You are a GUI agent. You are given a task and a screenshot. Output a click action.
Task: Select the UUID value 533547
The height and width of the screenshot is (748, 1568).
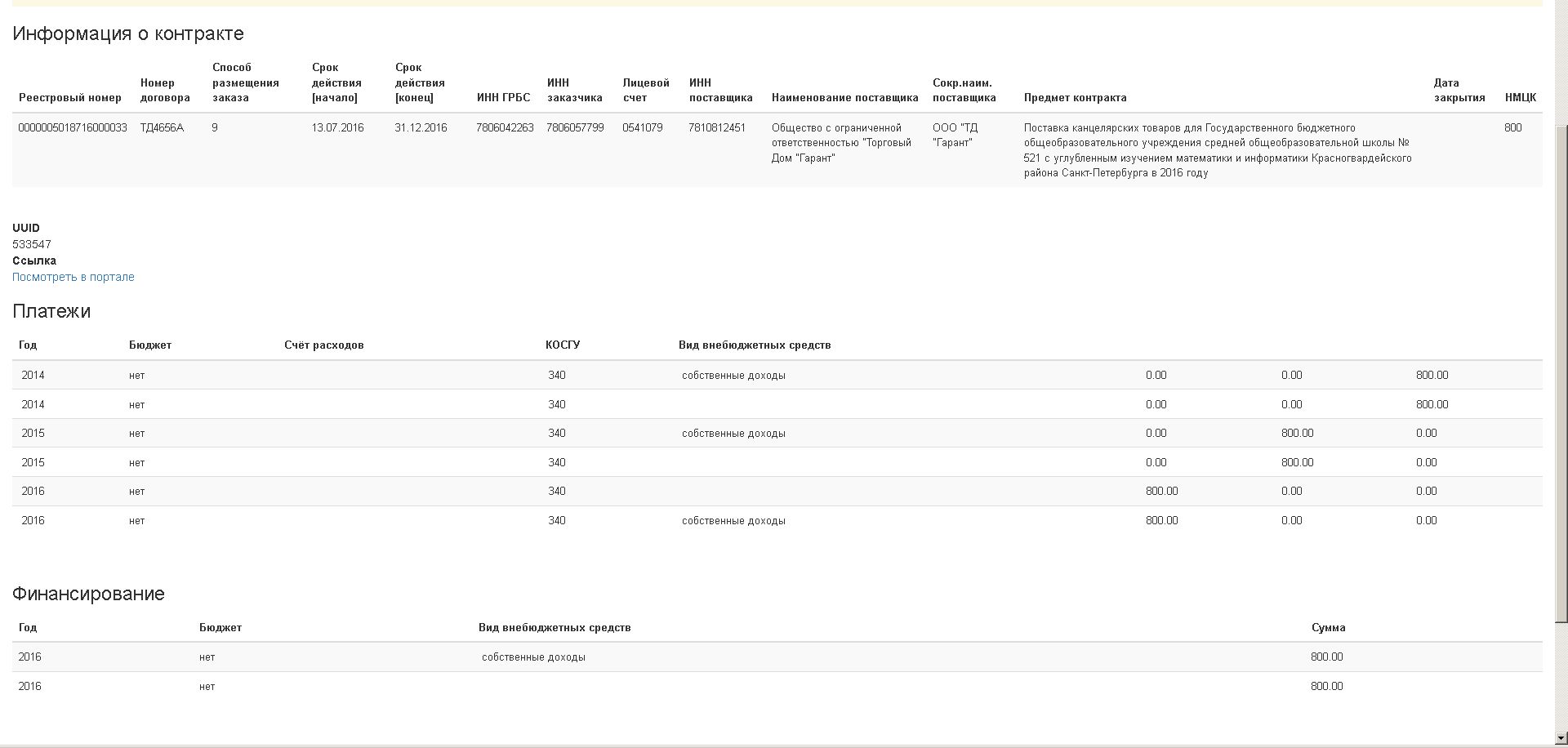click(32, 244)
